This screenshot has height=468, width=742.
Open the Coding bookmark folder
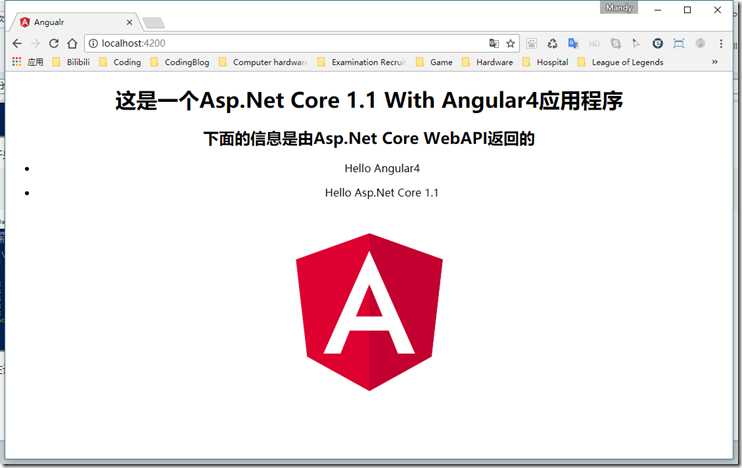[120, 62]
